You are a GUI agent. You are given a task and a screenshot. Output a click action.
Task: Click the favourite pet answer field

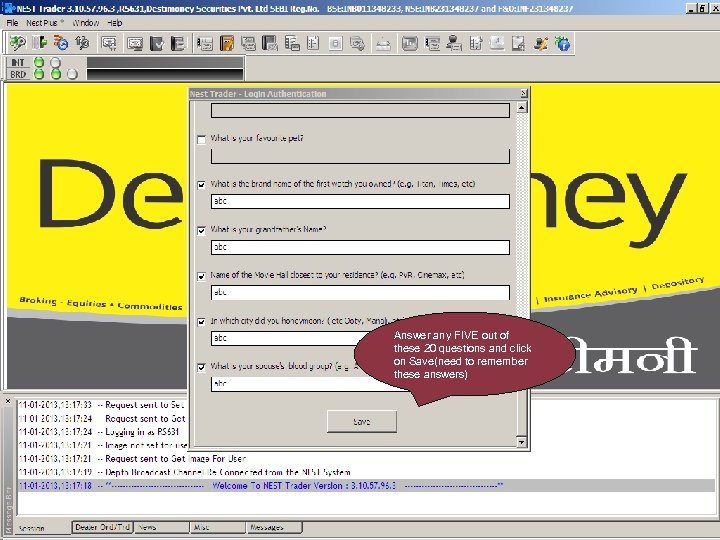coord(360,156)
